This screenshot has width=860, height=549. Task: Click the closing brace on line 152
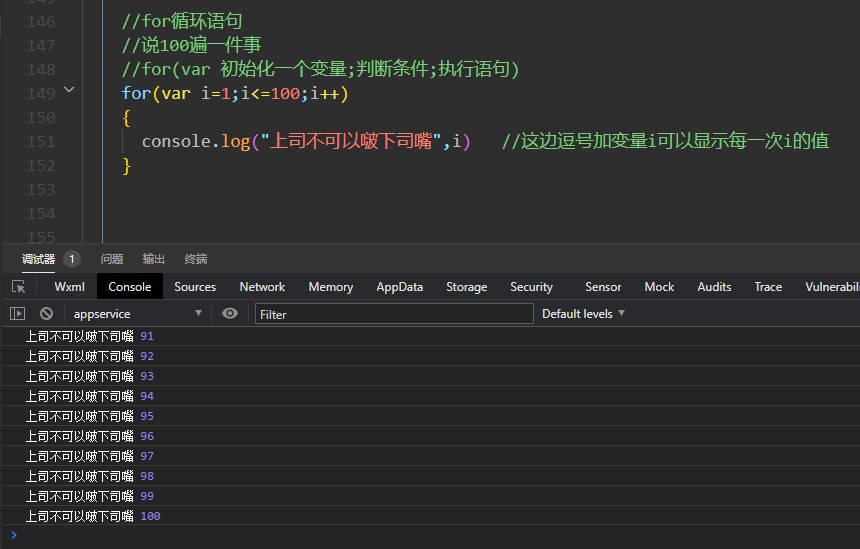click(127, 166)
